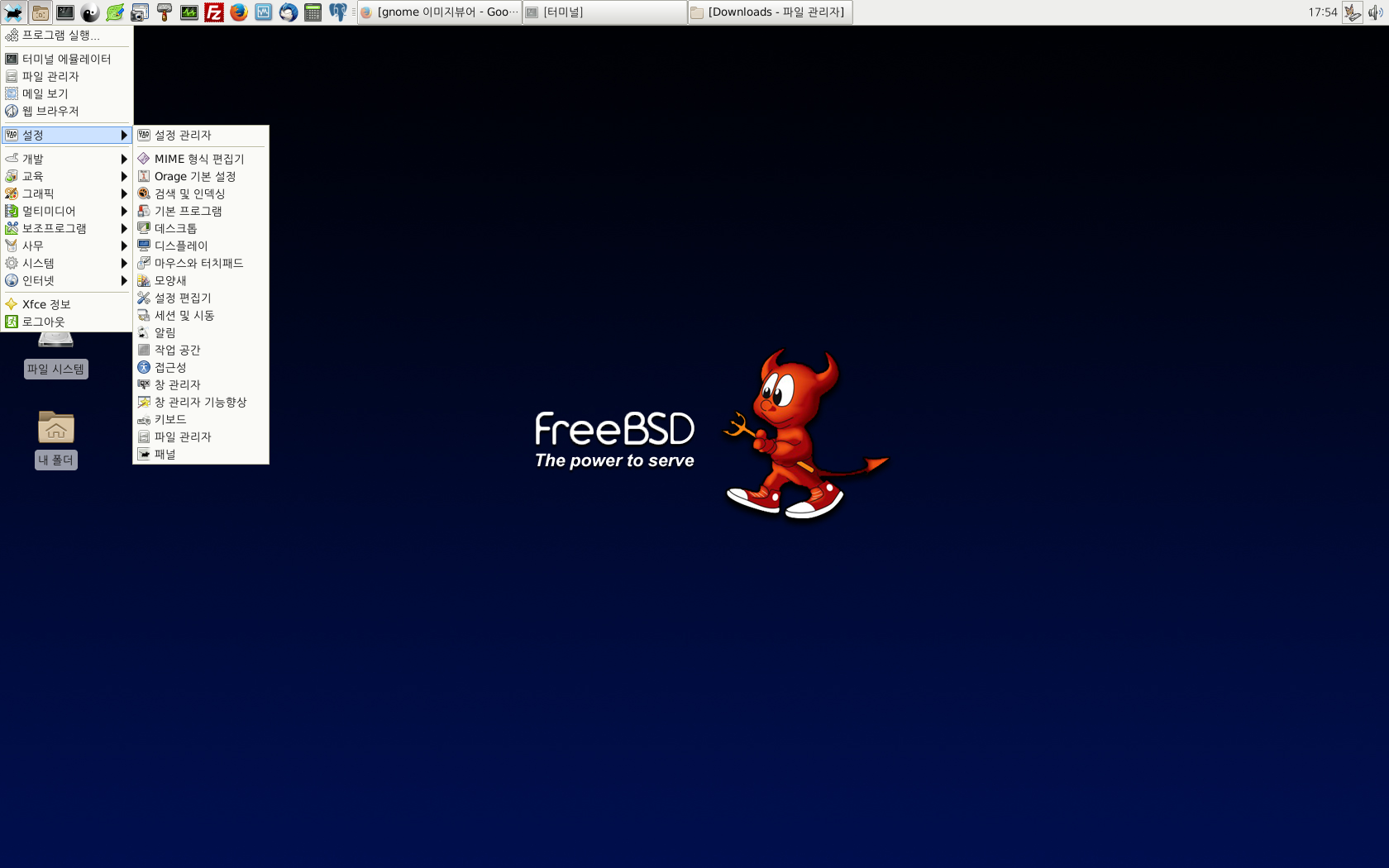Open 파일 관리자 in settings submenu
The image size is (1389, 868).
(201, 436)
